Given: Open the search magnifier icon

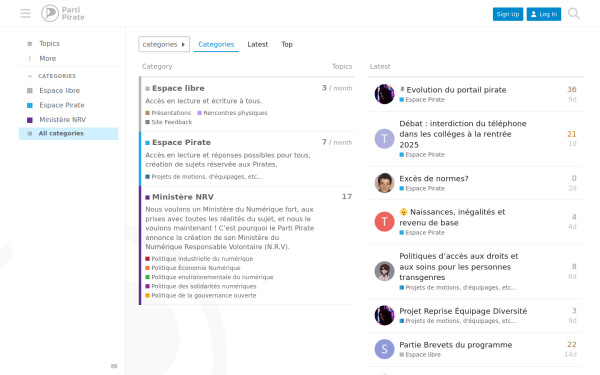Looking at the screenshot, I should click(x=574, y=13).
